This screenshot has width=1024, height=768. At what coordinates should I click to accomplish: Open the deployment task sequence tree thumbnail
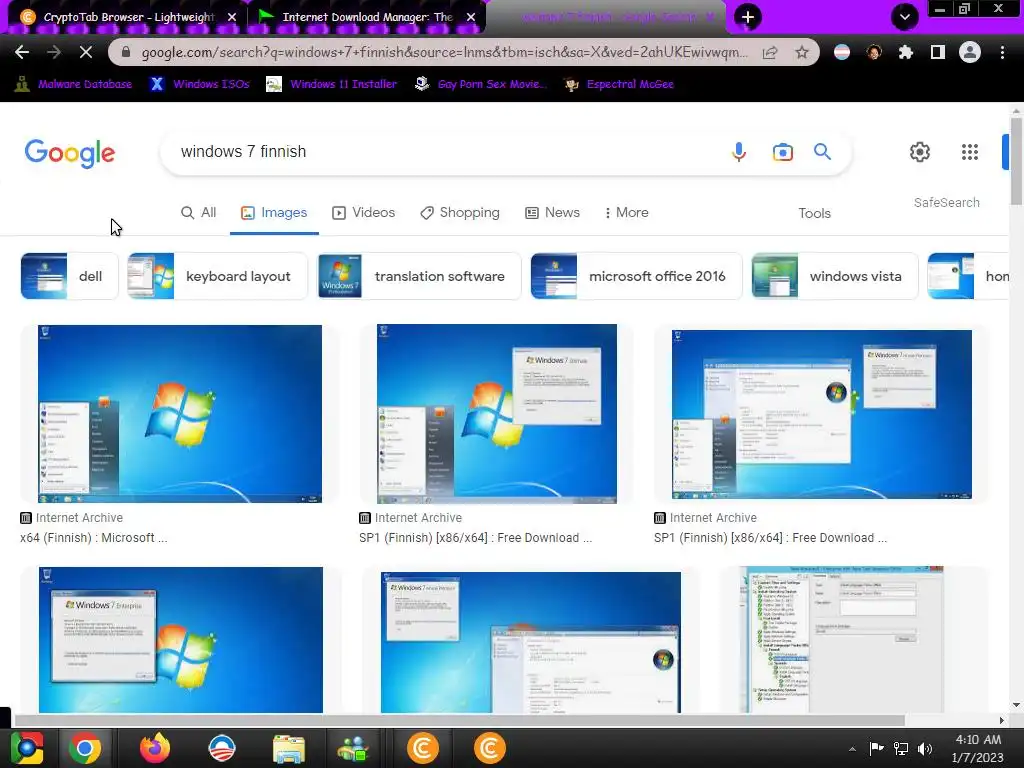(842, 640)
